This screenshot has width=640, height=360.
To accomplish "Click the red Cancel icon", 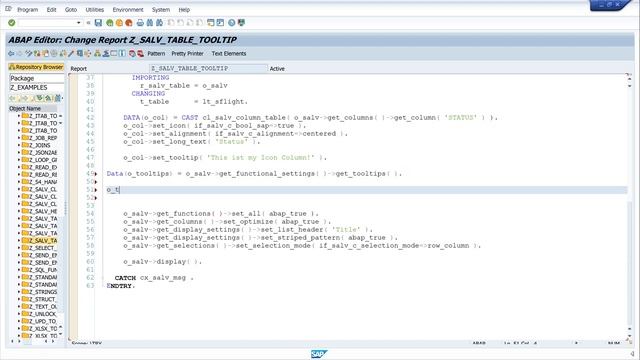I will pyautogui.click(x=129, y=23).
